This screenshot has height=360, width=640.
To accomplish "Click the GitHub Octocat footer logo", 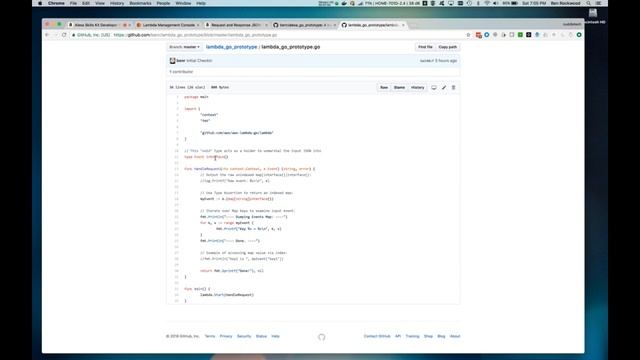I will (322, 337).
